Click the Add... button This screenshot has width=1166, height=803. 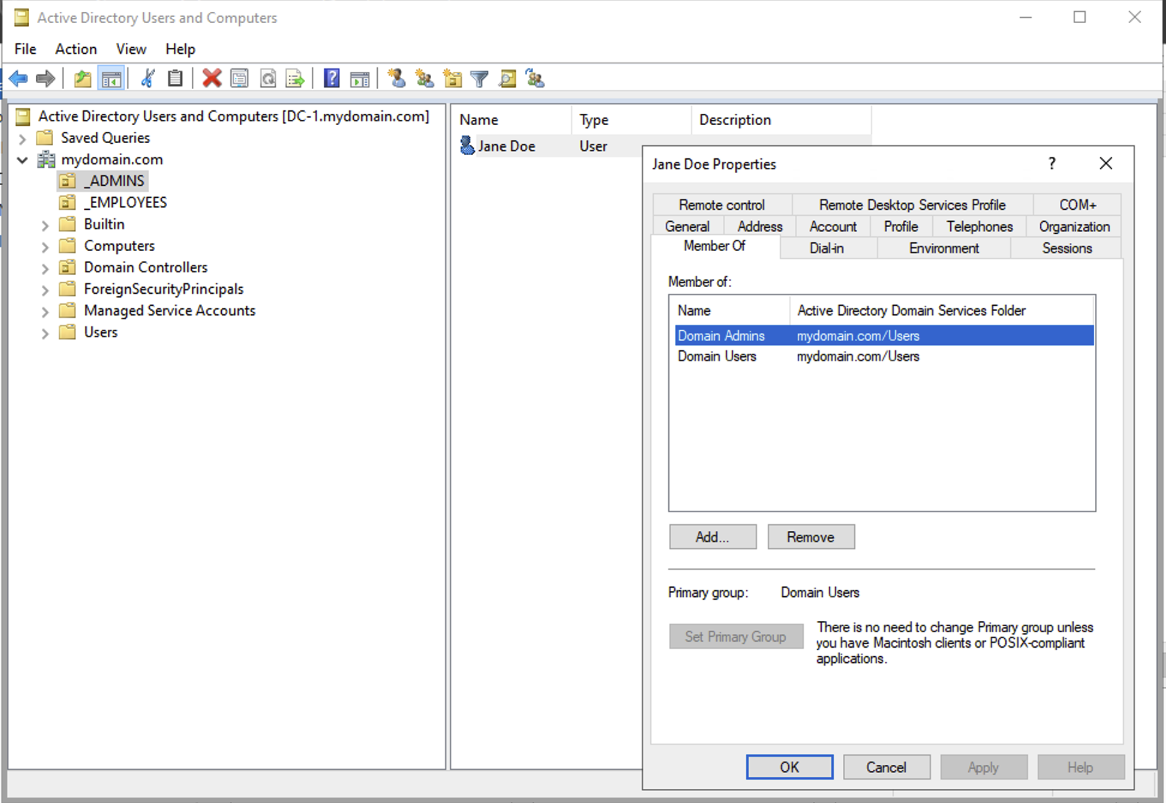[x=712, y=537]
